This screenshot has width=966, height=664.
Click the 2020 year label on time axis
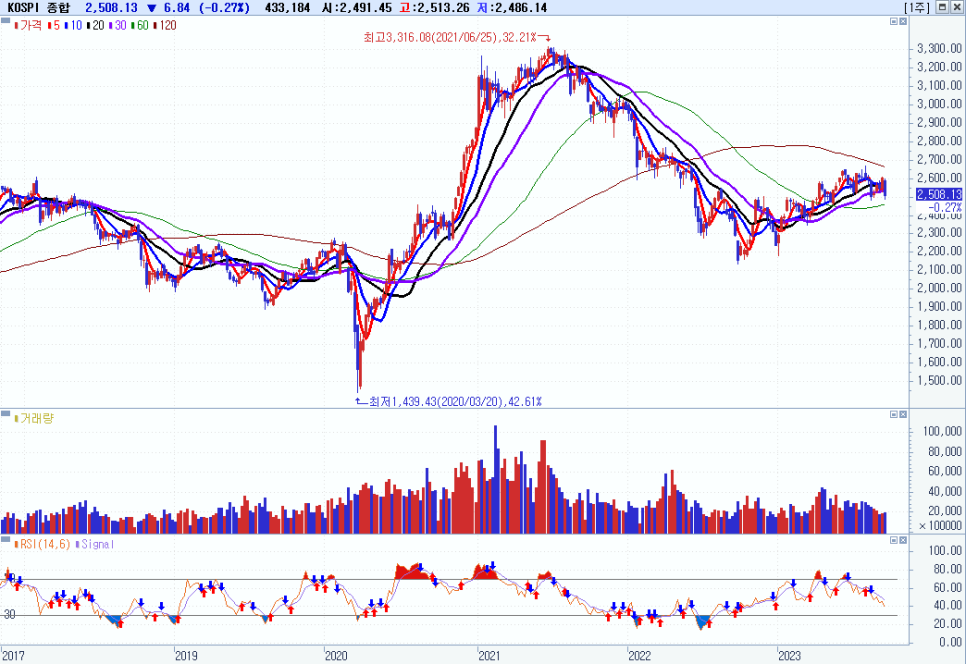coord(336,655)
